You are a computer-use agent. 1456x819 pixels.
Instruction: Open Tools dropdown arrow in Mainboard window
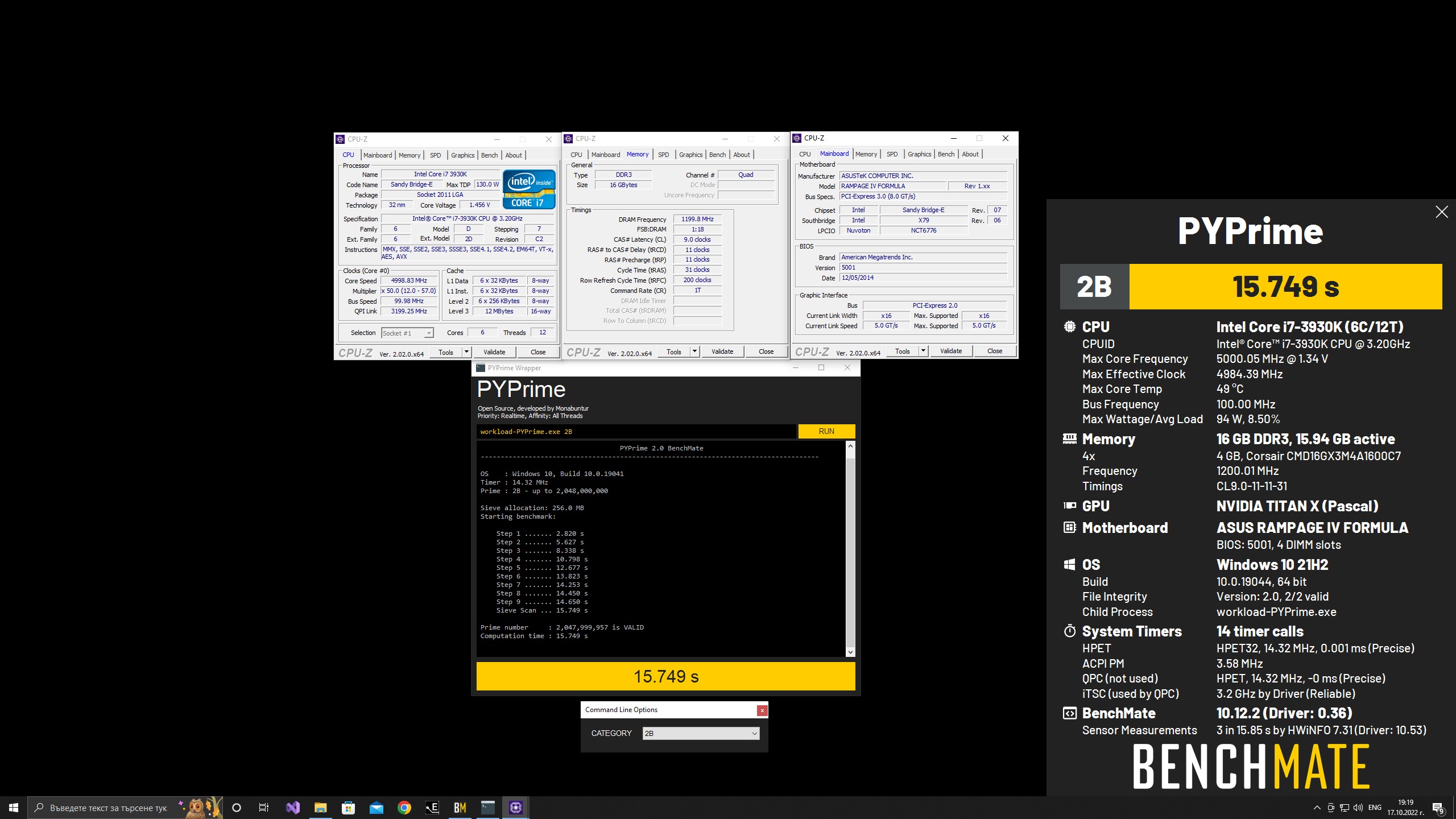923,351
